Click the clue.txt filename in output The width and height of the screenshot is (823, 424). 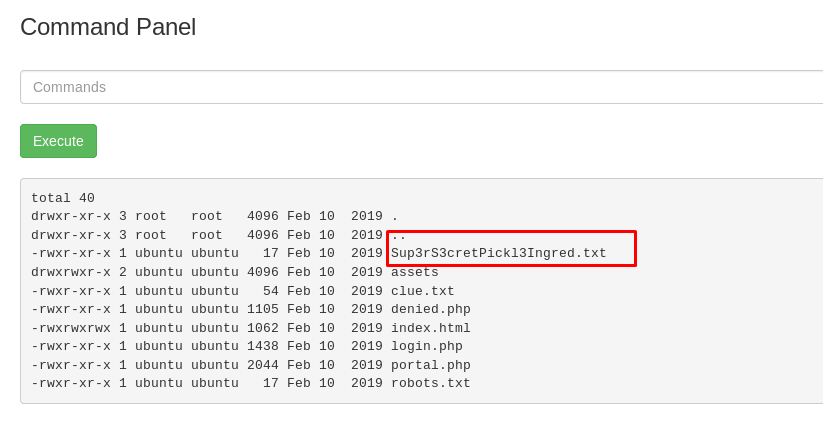click(x=423, y=291)
